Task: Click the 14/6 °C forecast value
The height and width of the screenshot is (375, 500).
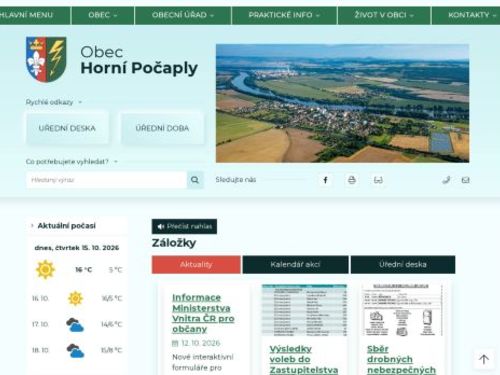Action: point(111,324)
